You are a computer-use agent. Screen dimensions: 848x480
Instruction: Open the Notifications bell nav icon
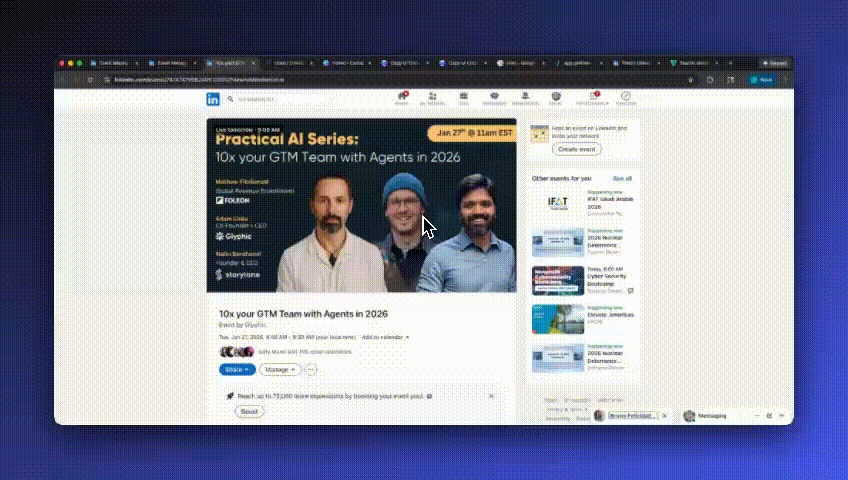(525, 98)
